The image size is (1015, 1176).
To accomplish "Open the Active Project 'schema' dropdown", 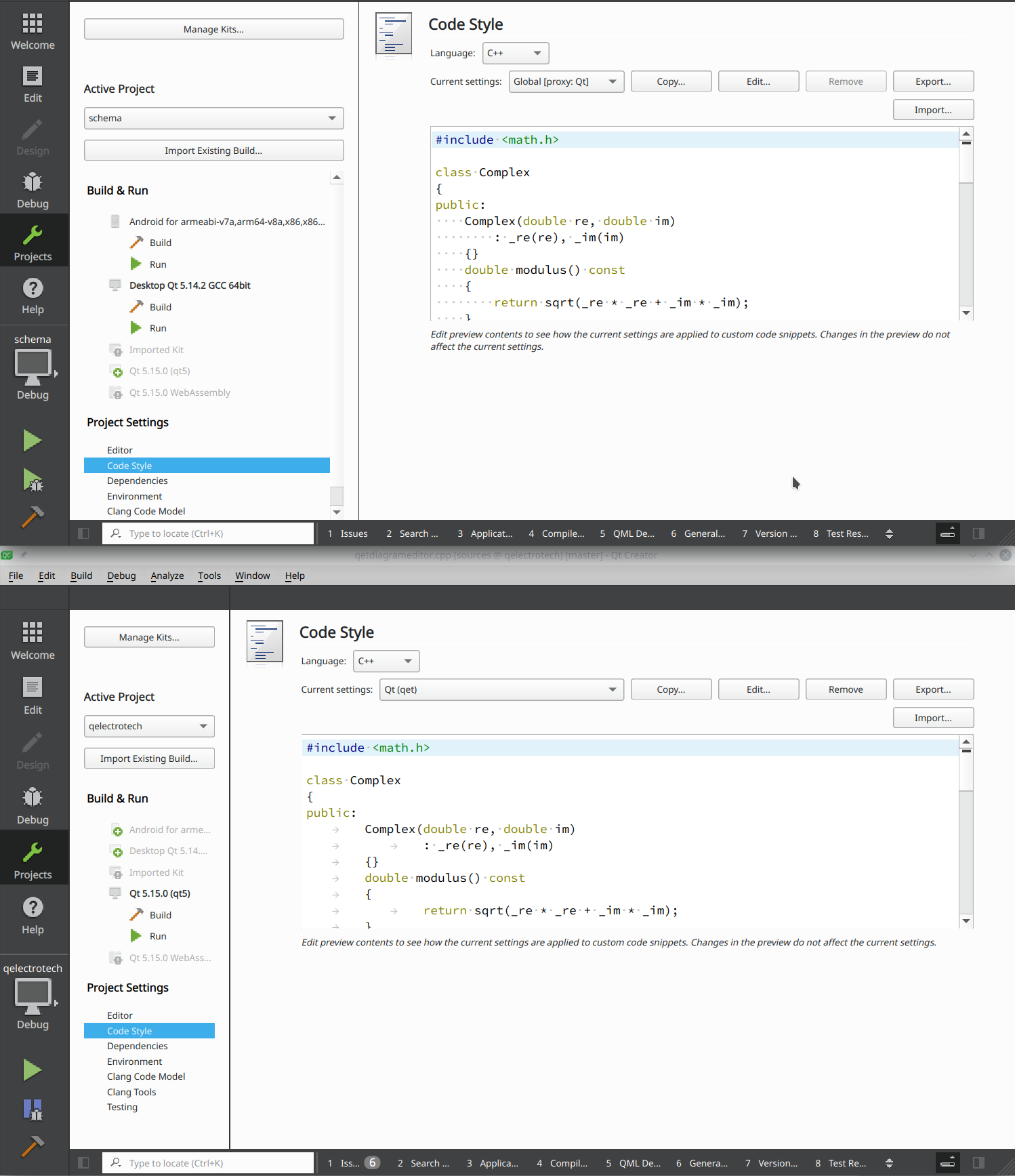I will (213, 118).
